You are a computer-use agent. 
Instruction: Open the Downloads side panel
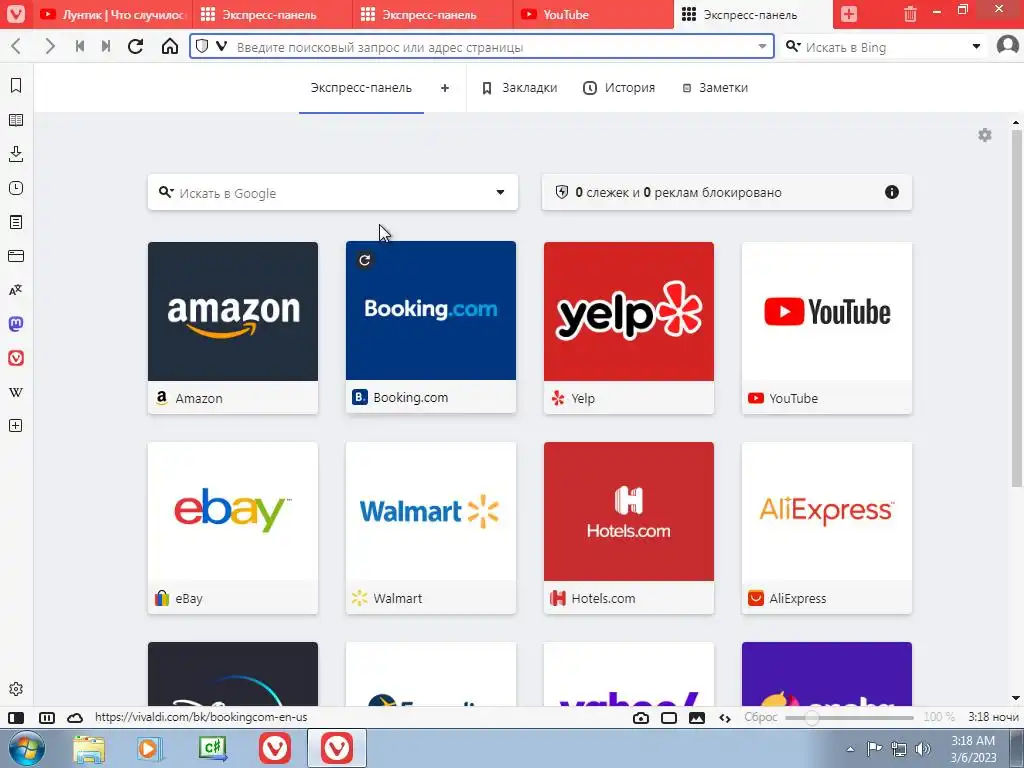point(16,154)
